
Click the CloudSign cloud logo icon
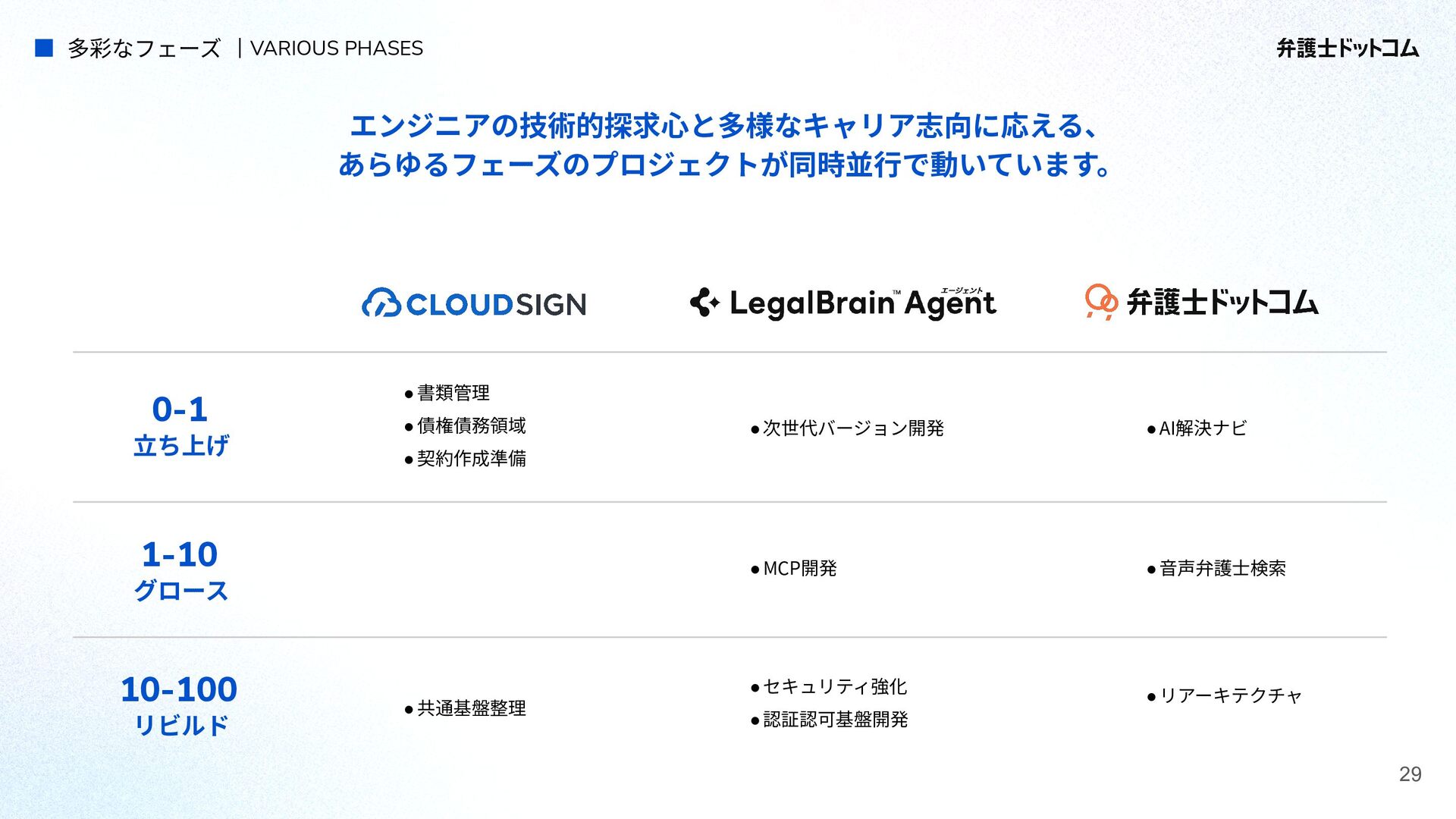[x=381, y=303]
